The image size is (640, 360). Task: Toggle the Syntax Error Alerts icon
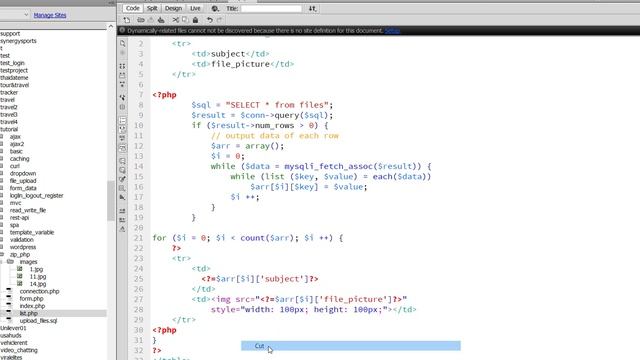click(x=122, y=148)
